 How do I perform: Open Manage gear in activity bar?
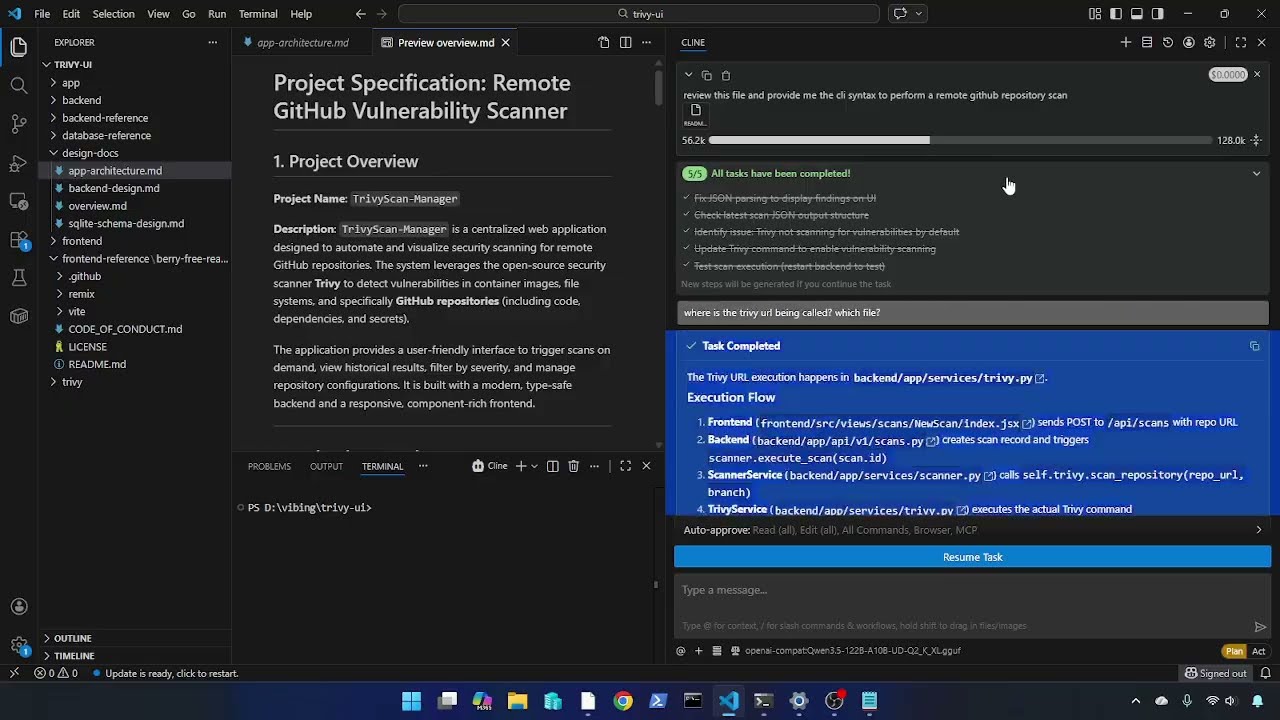pos(19,646)
